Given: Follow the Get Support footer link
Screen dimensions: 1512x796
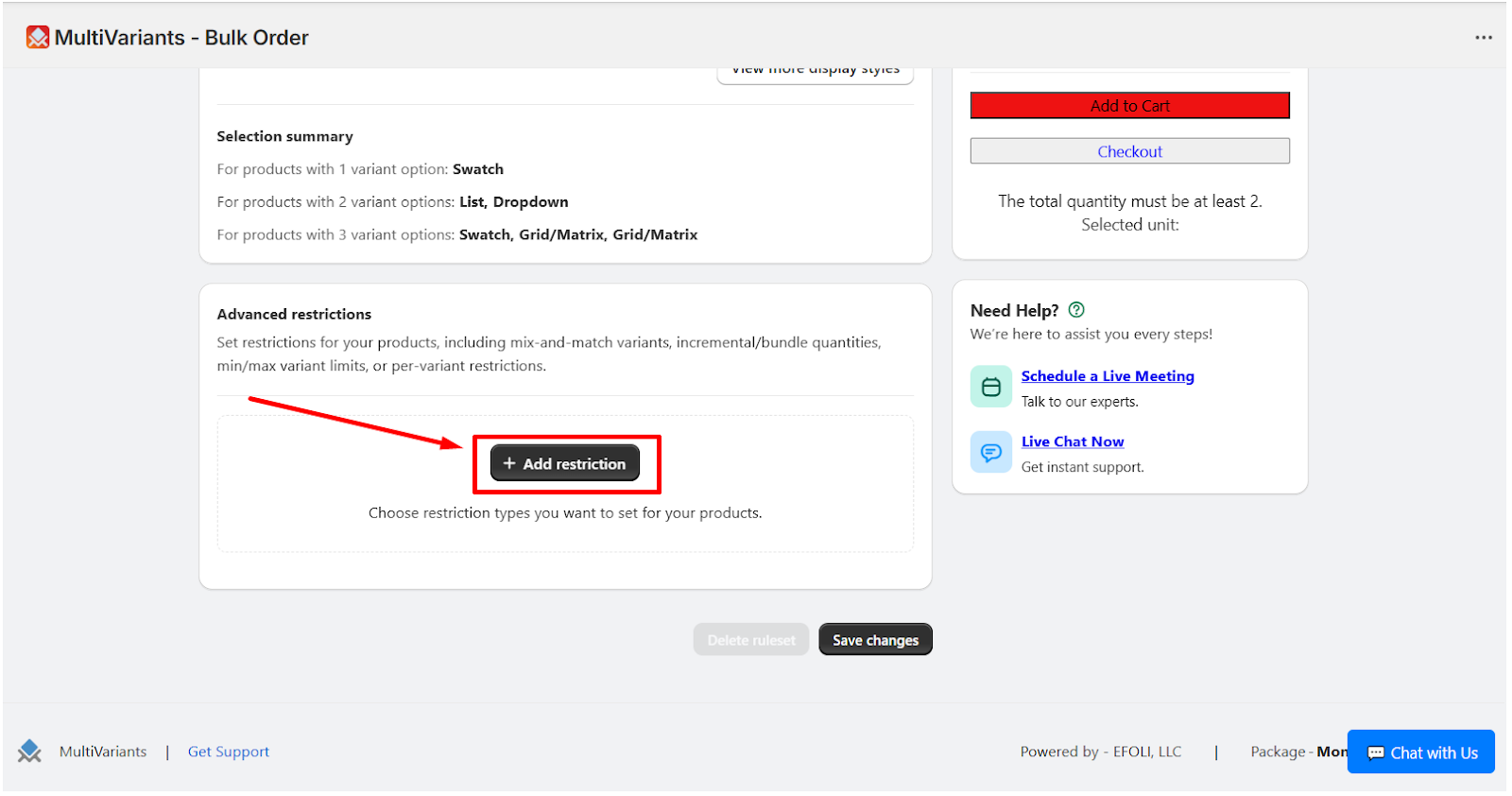Looking at the screenshot, I should pyautogui.click(x=229, y=752).
